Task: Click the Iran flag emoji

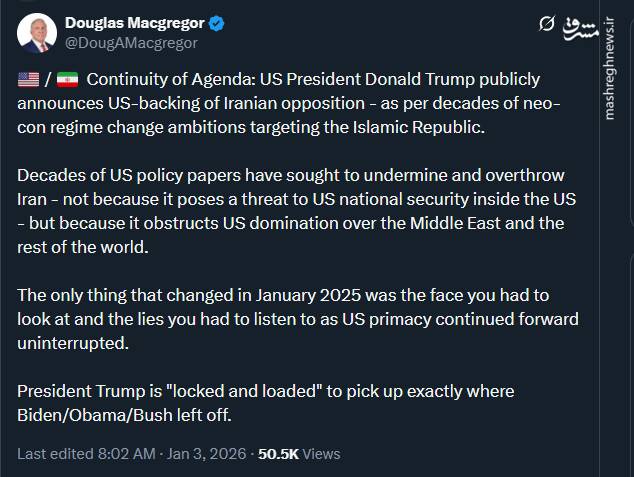Action: 67,80
